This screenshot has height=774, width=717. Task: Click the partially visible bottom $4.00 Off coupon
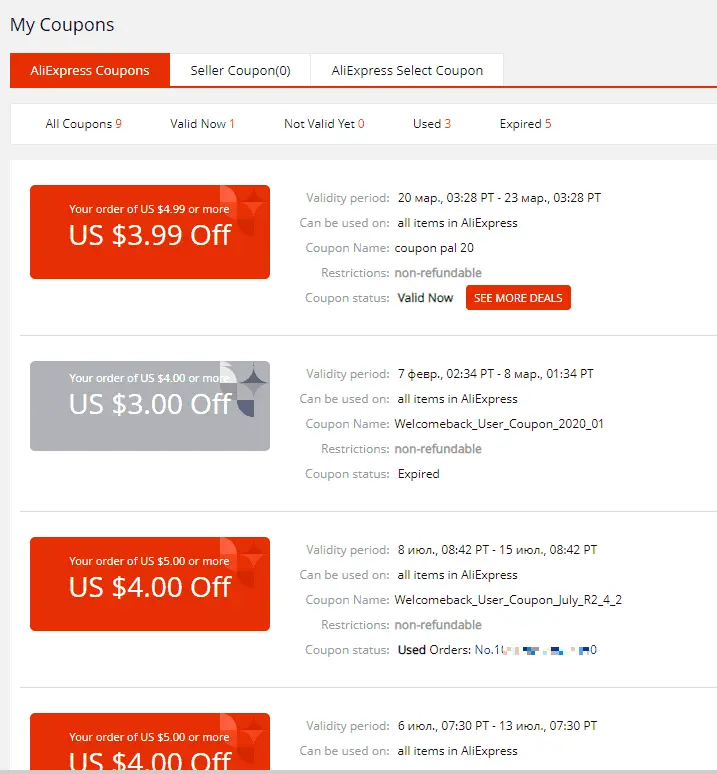pos(150,741)
